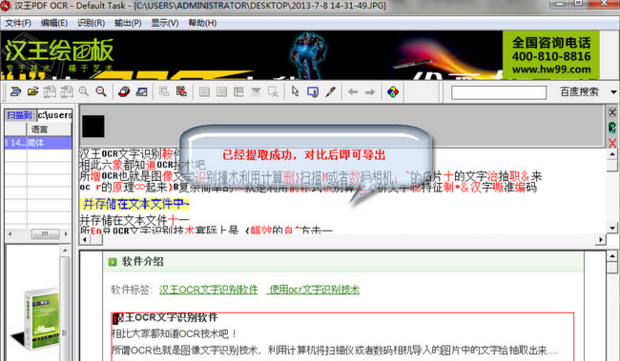The height and width of the screenshot is (361, 620).
Task: Click the recognized text line 并存储在文本文件十一
Action: coord(134,219)
